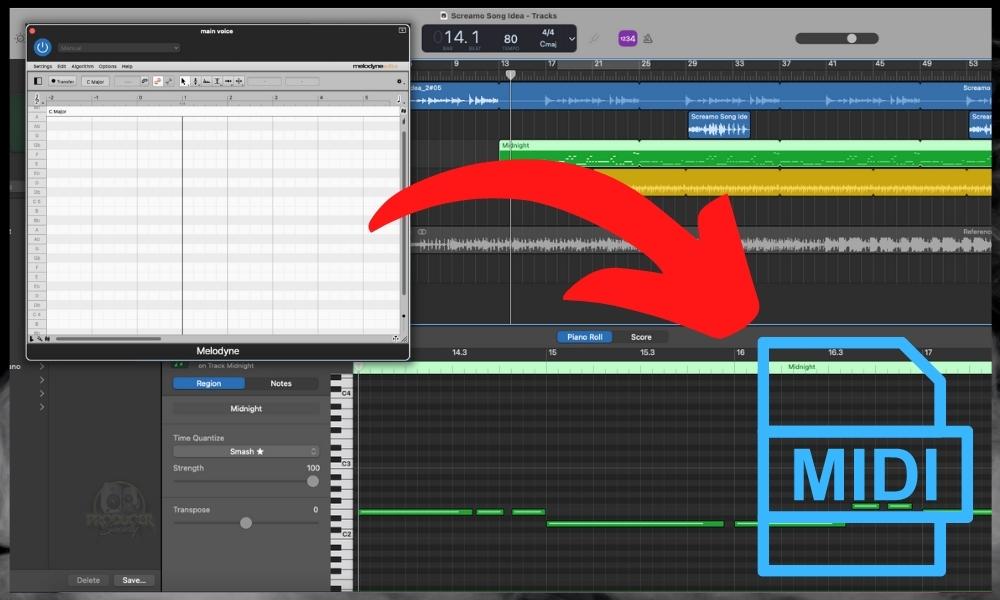This screenshot has width=1000, height=600.
Task: Toggle the metronome icon
Action: point(648,39)
